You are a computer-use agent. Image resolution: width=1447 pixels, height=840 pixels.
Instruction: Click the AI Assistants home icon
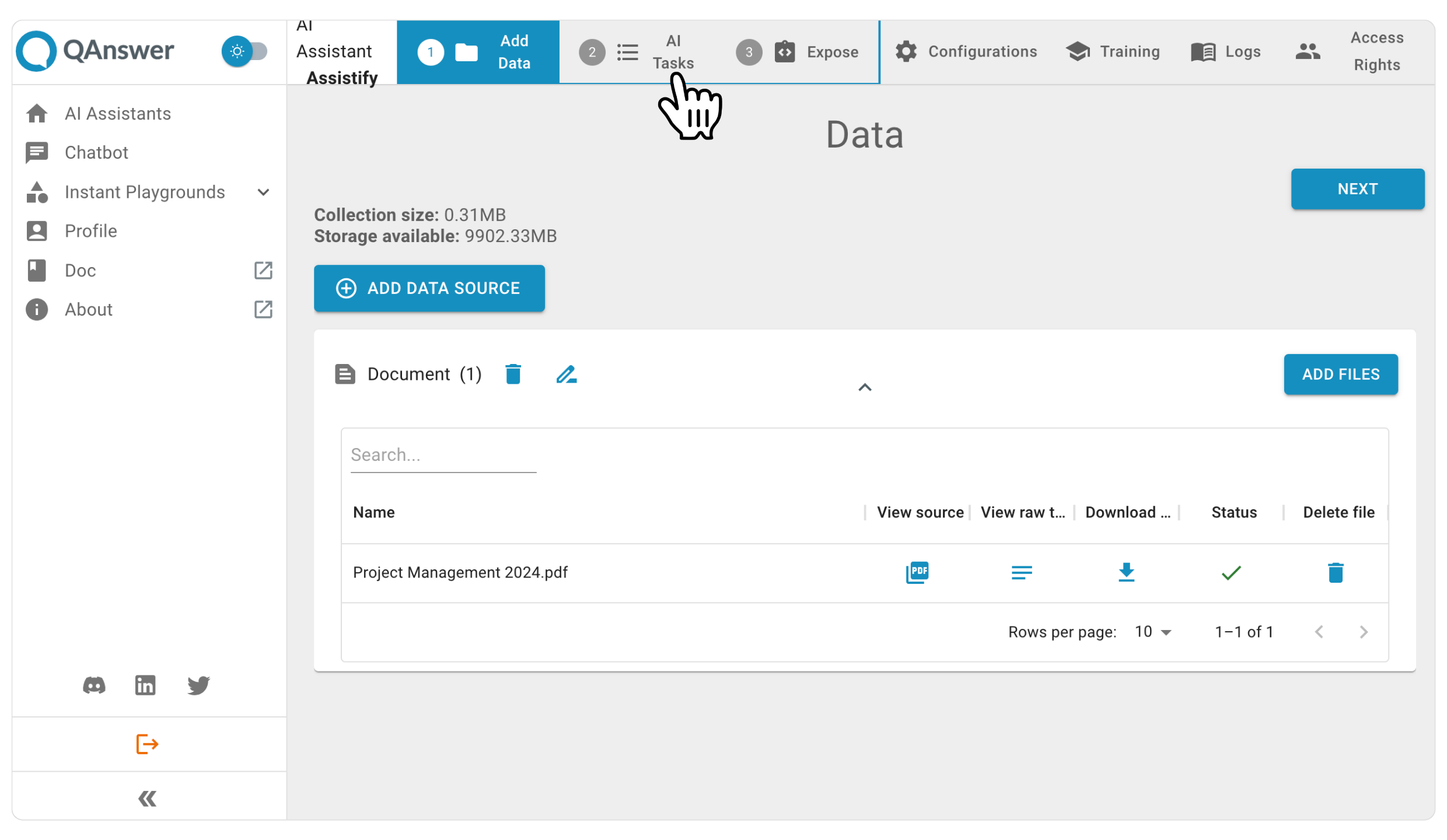pos(37,113)
